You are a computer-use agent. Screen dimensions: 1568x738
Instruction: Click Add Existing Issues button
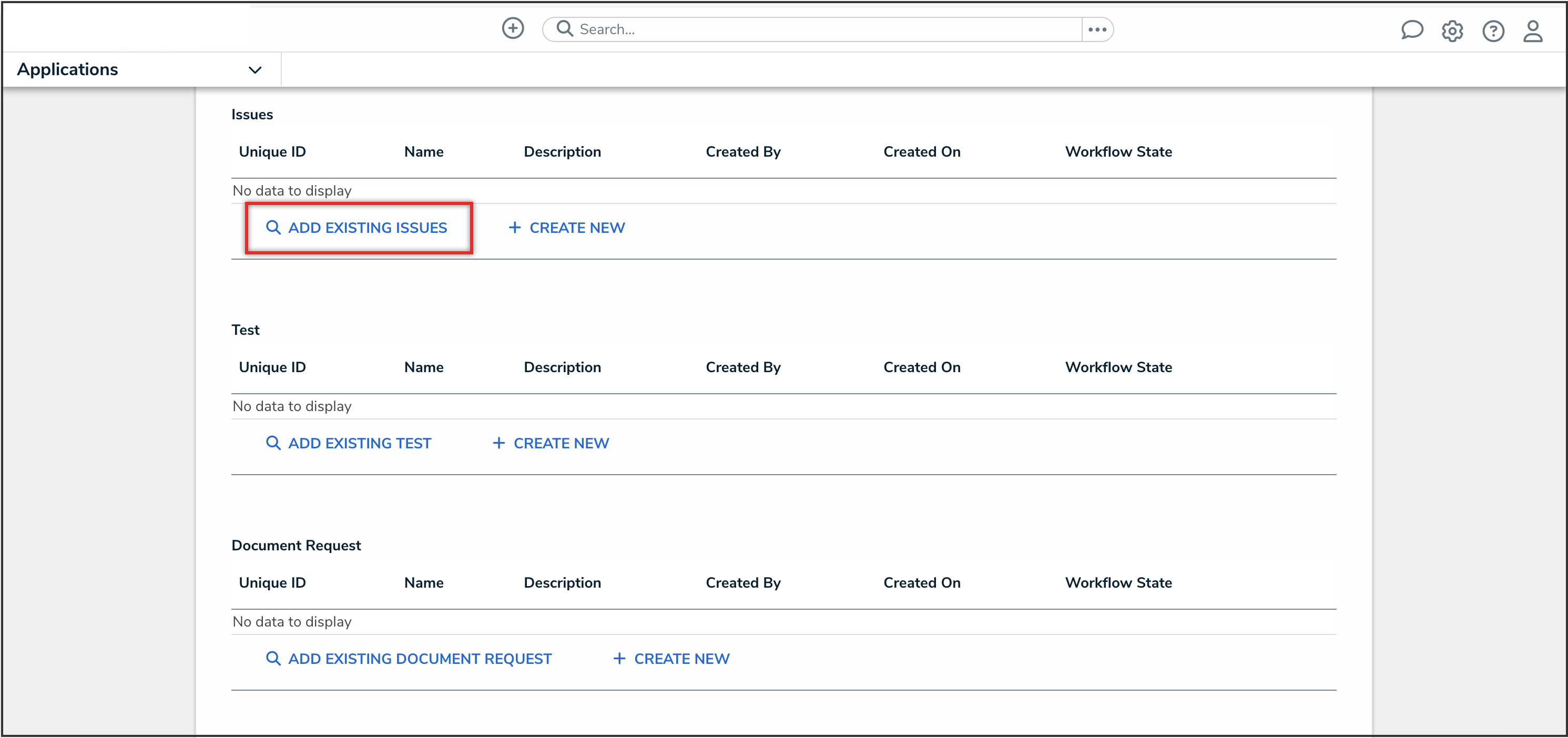tap(358, 228)
